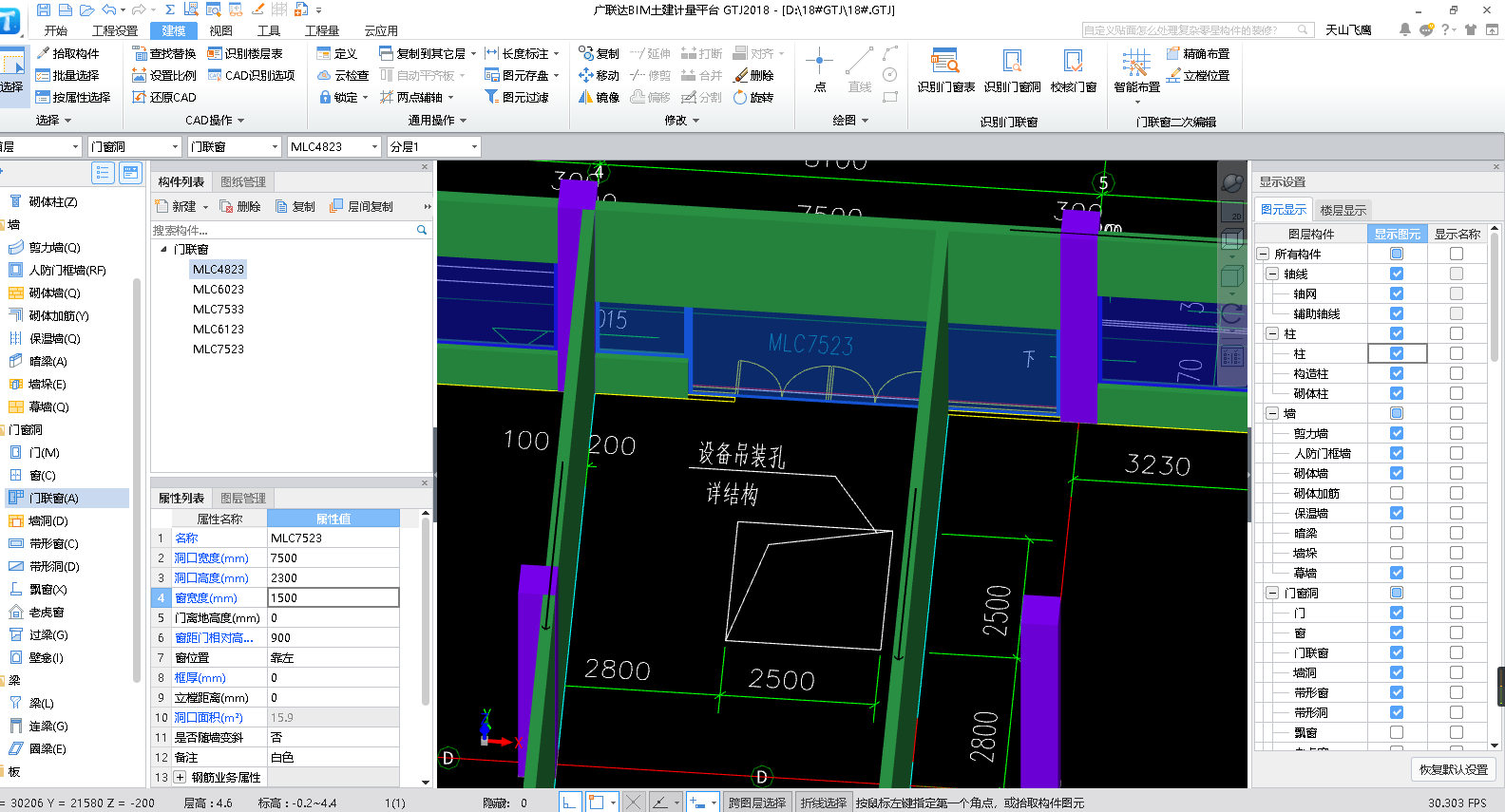This screenshot has height=812, width=1505.
Task: Open 查找替换 find and replace
Action: point(164,53)
